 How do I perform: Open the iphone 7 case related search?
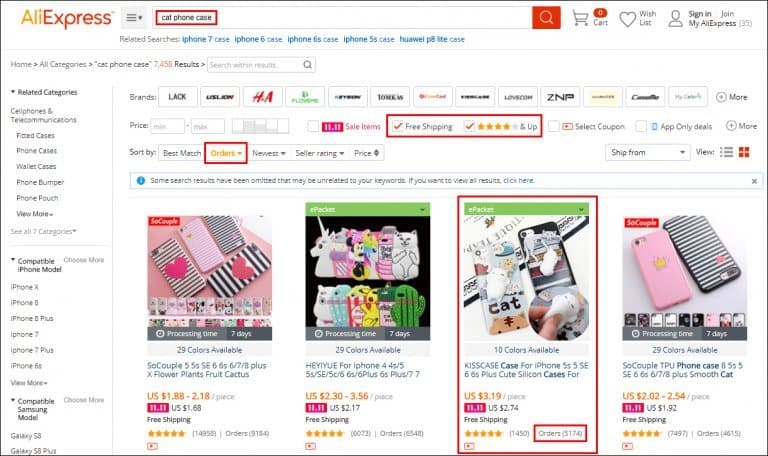coord(206,39)
